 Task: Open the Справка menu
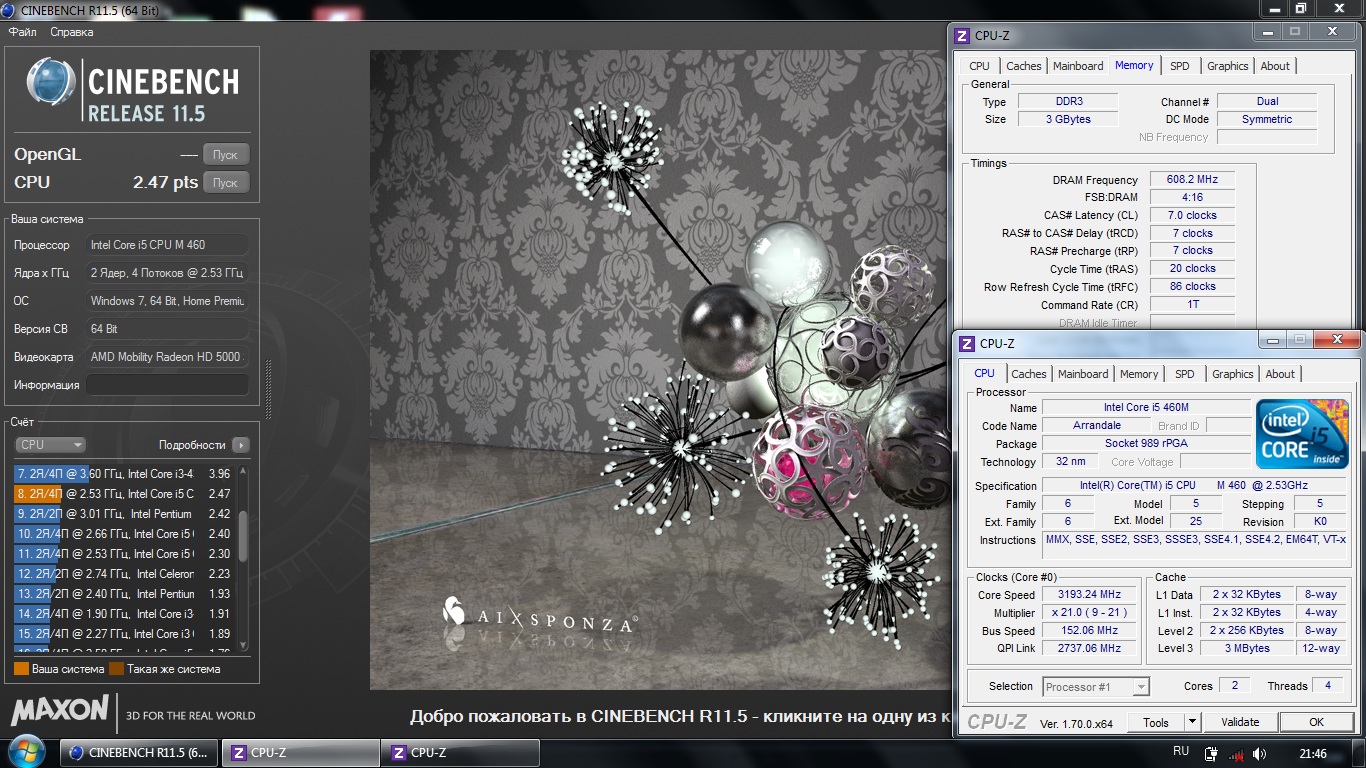tap(72, 32)
